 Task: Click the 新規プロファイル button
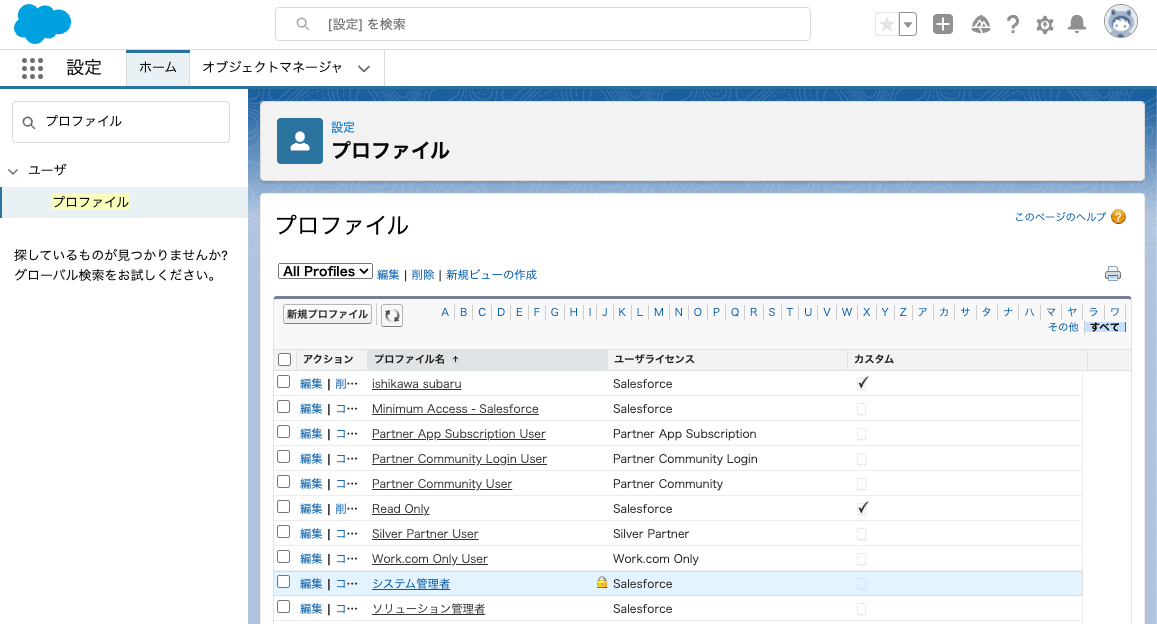point(328,314)
